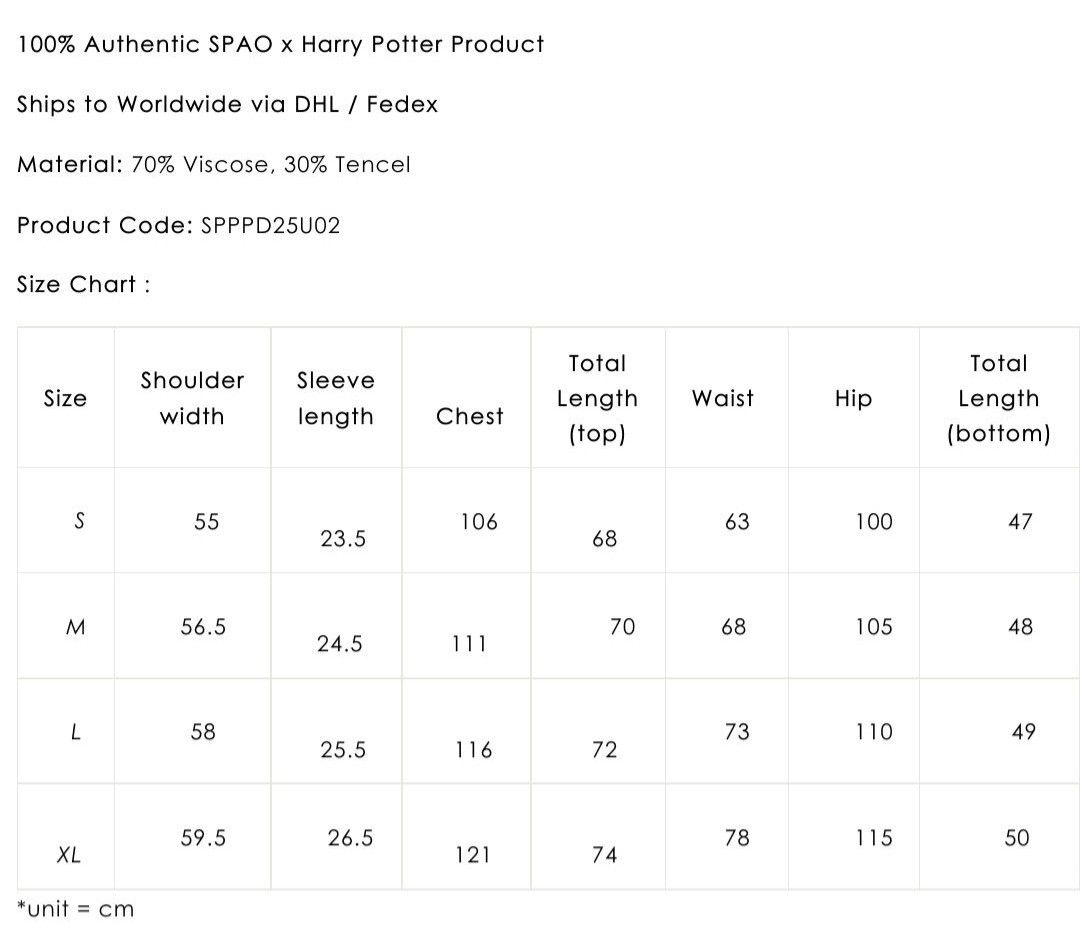Select the Ships to Worldwide text line
The height and width of the screenshot is (944, 1080).
(x=227, y=104)
